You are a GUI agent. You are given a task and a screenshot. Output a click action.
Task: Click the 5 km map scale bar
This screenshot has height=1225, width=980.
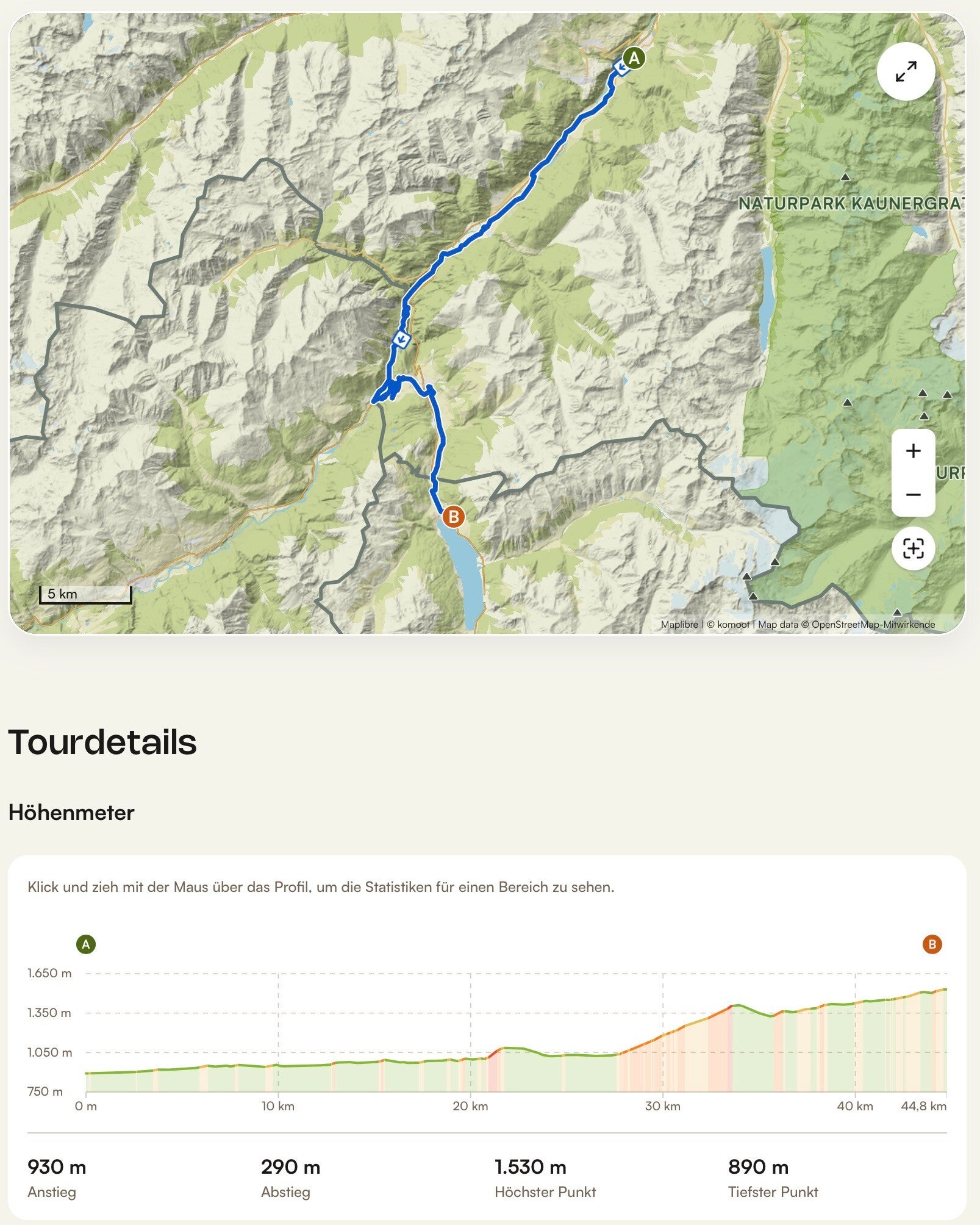[x=85, y=595]
